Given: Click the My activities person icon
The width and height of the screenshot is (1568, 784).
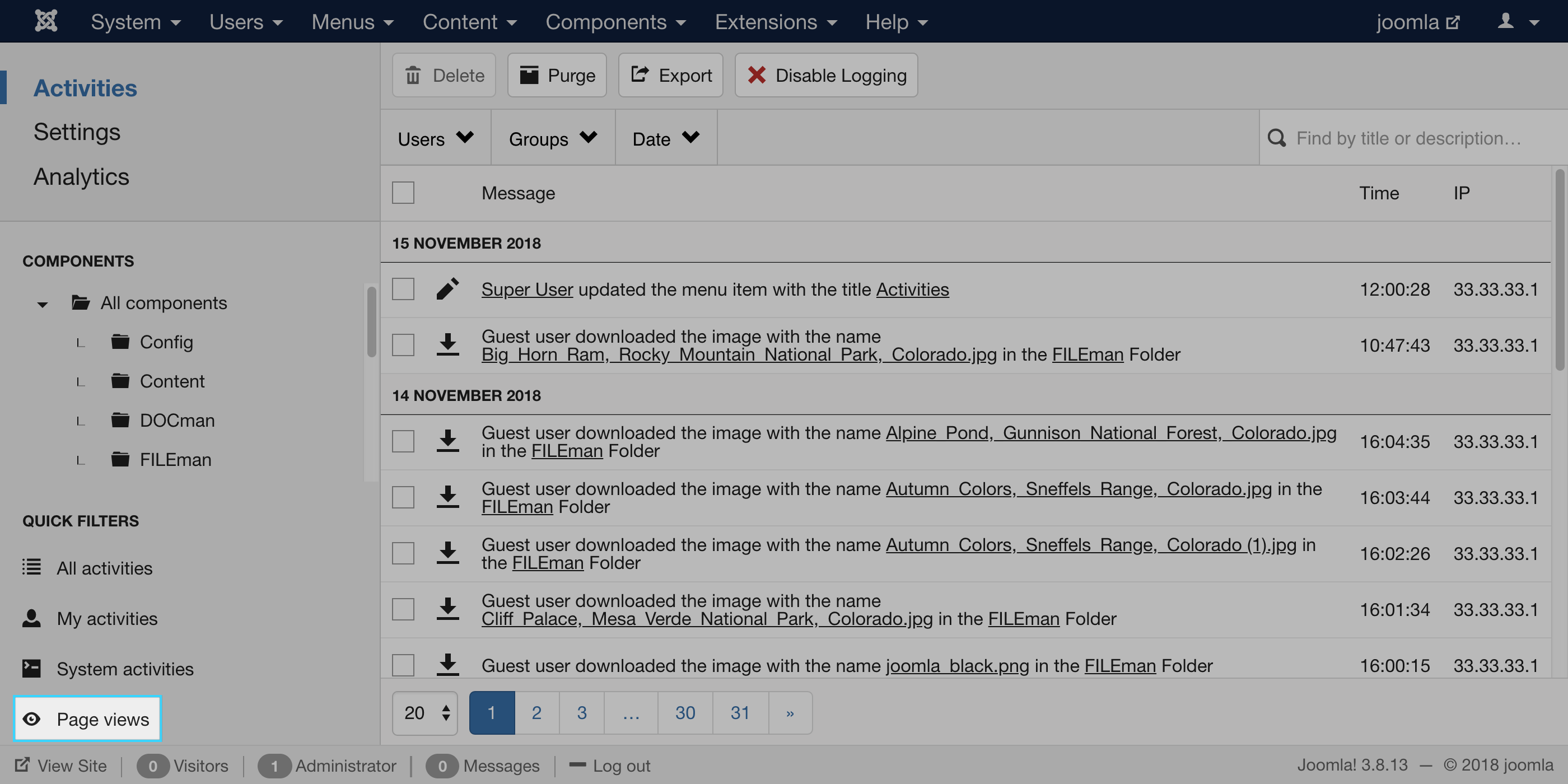Looking at the screenshot, I should [32, 618].
